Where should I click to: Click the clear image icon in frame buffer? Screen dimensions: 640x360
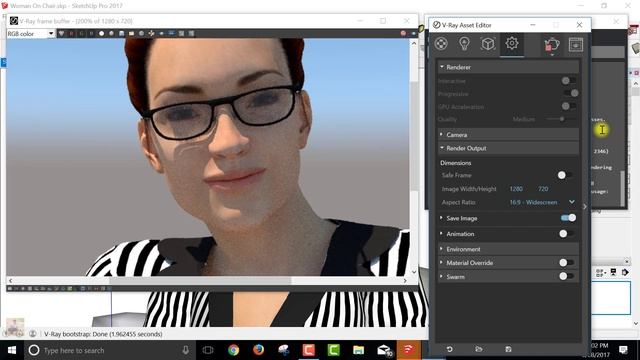[141, 33]
